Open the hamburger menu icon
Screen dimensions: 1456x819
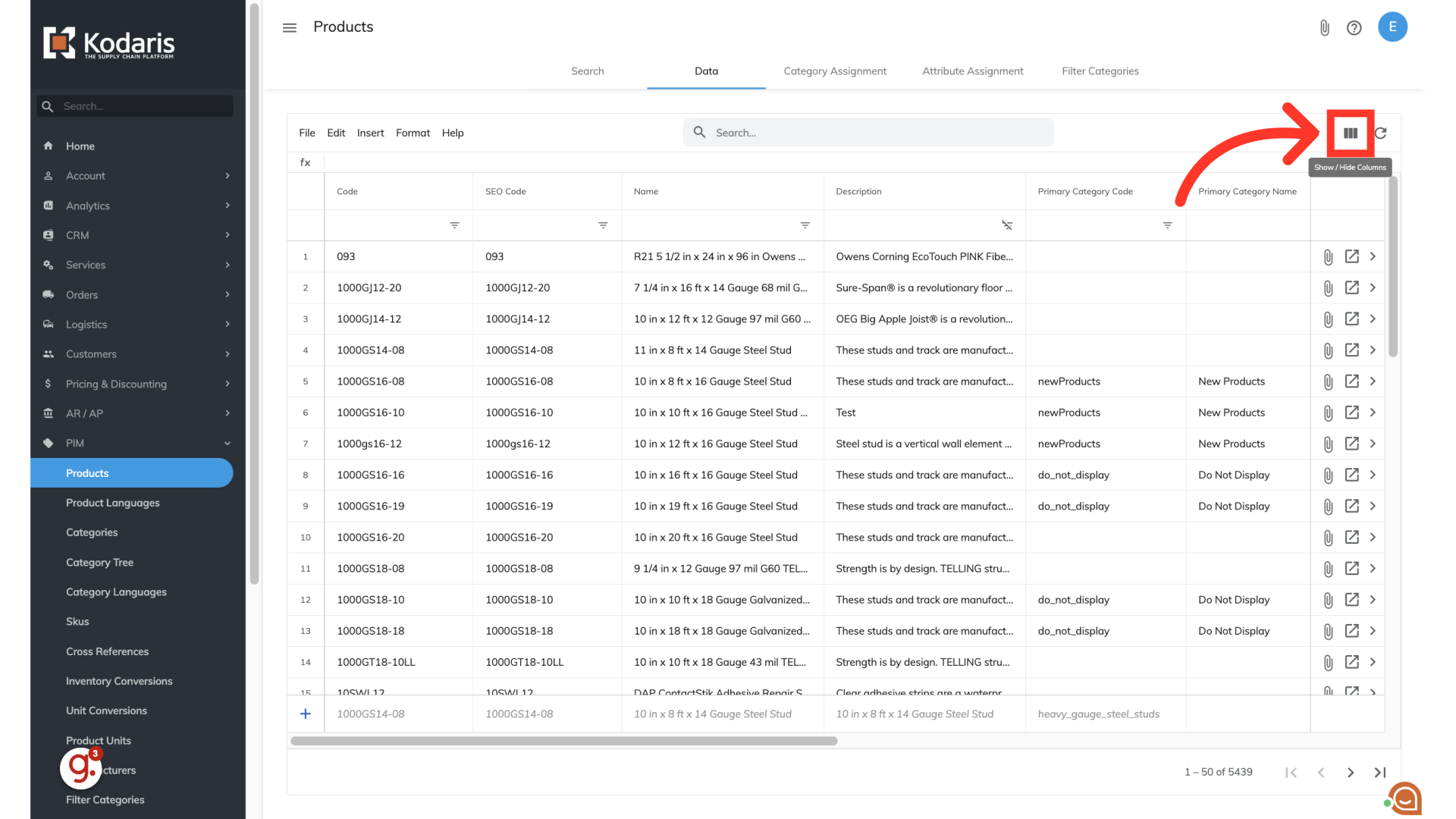click(x=290, y=28)
